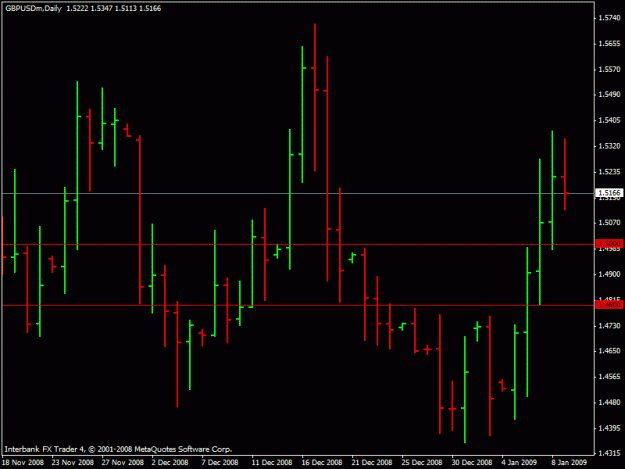Viewport: 625px width, 469px height.
Task: Click the 1.5740 price axis label
Action: coord(610,18)
